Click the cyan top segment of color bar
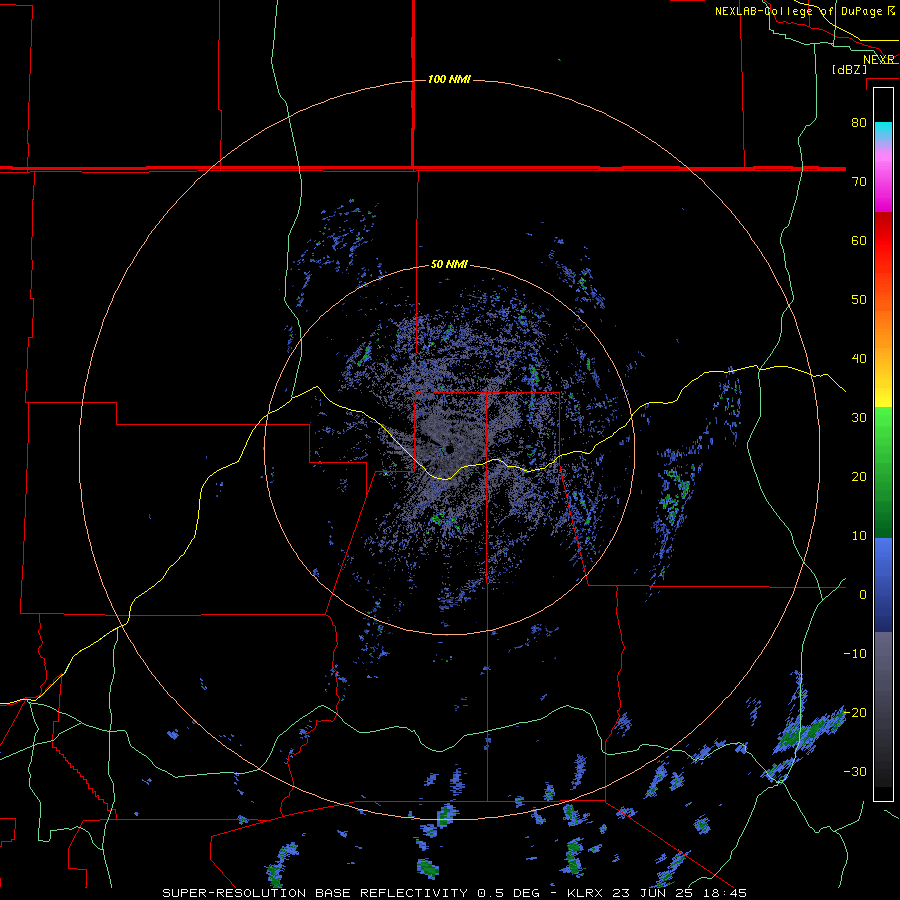The width and height of the screenshot is (900, 900). 883,129
